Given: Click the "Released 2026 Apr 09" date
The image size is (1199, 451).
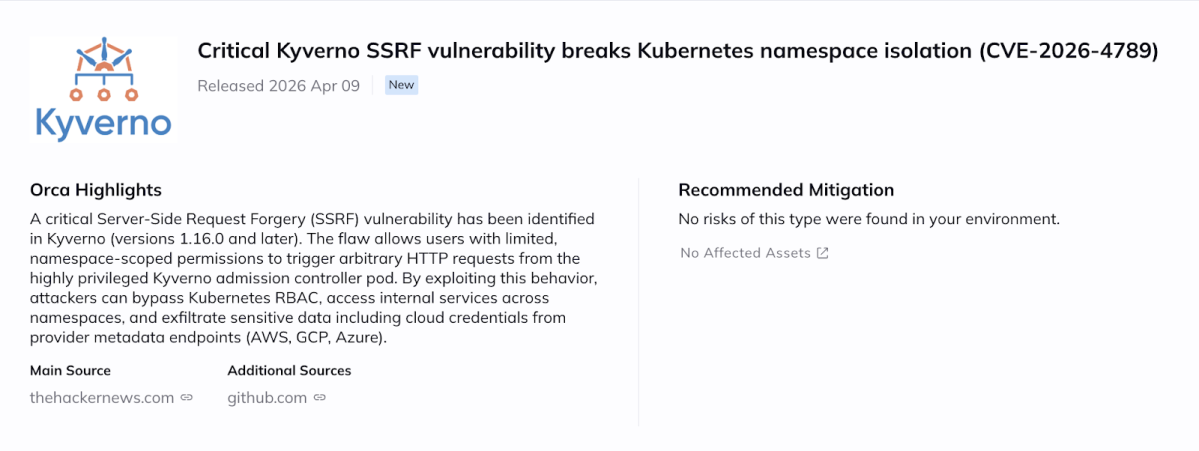Looking at the screenshot, I should click(x=278, y=85).
